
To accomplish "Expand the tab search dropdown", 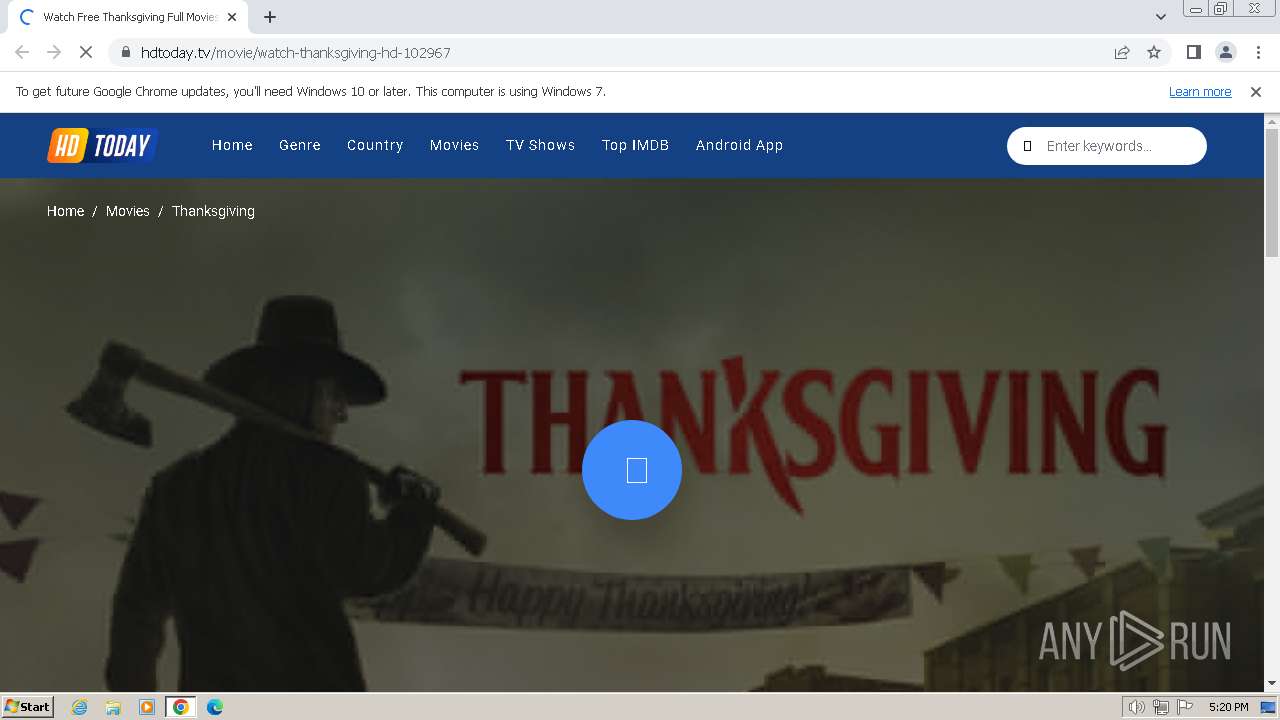I will tap(1161, 17).
